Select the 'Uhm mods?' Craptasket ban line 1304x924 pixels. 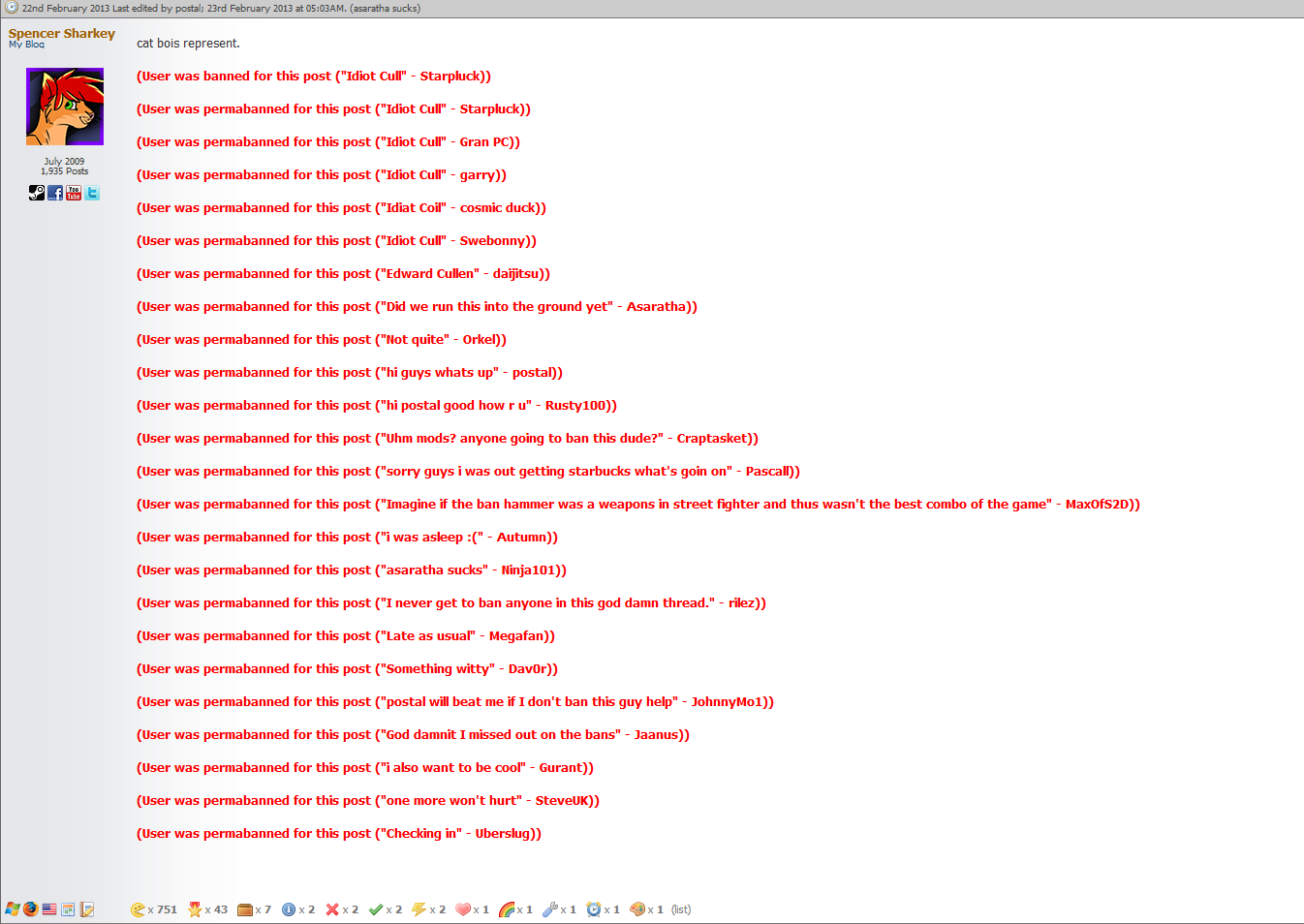click(x=448, y=439)
